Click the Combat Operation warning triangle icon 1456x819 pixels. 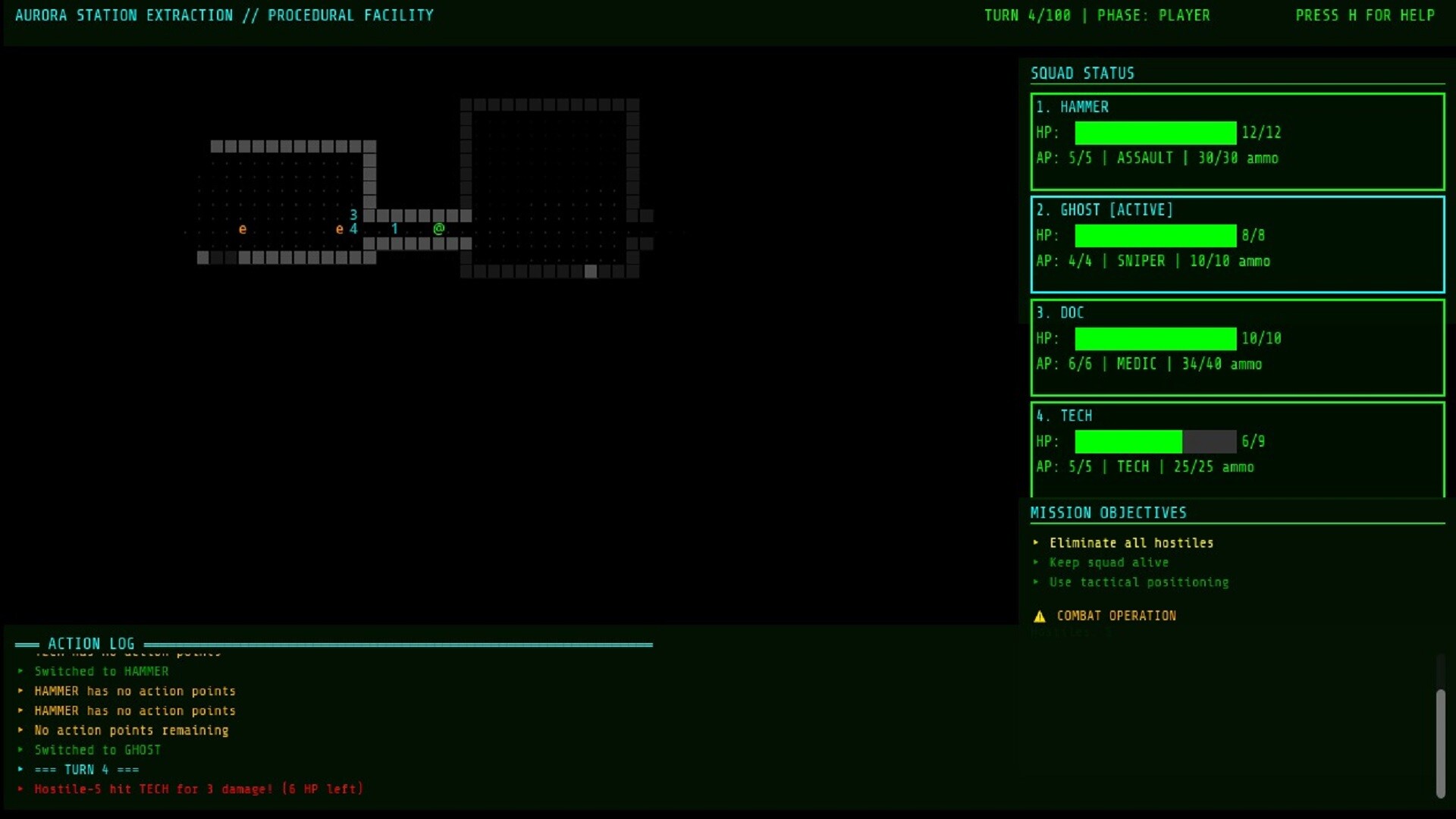pyautogui.click(x=1040, y=617)
